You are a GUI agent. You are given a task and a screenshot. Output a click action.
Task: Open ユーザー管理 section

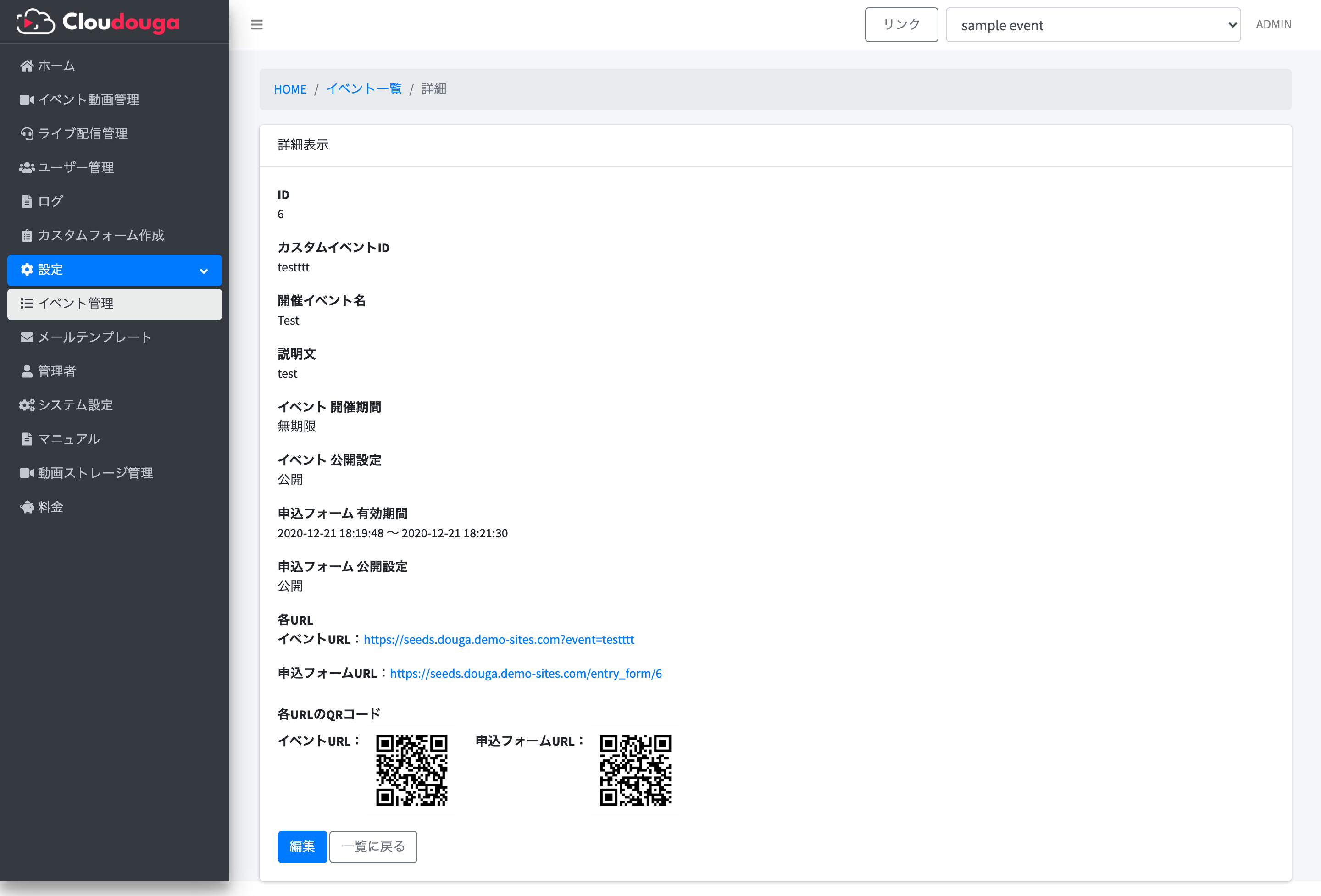coord(114,168)
